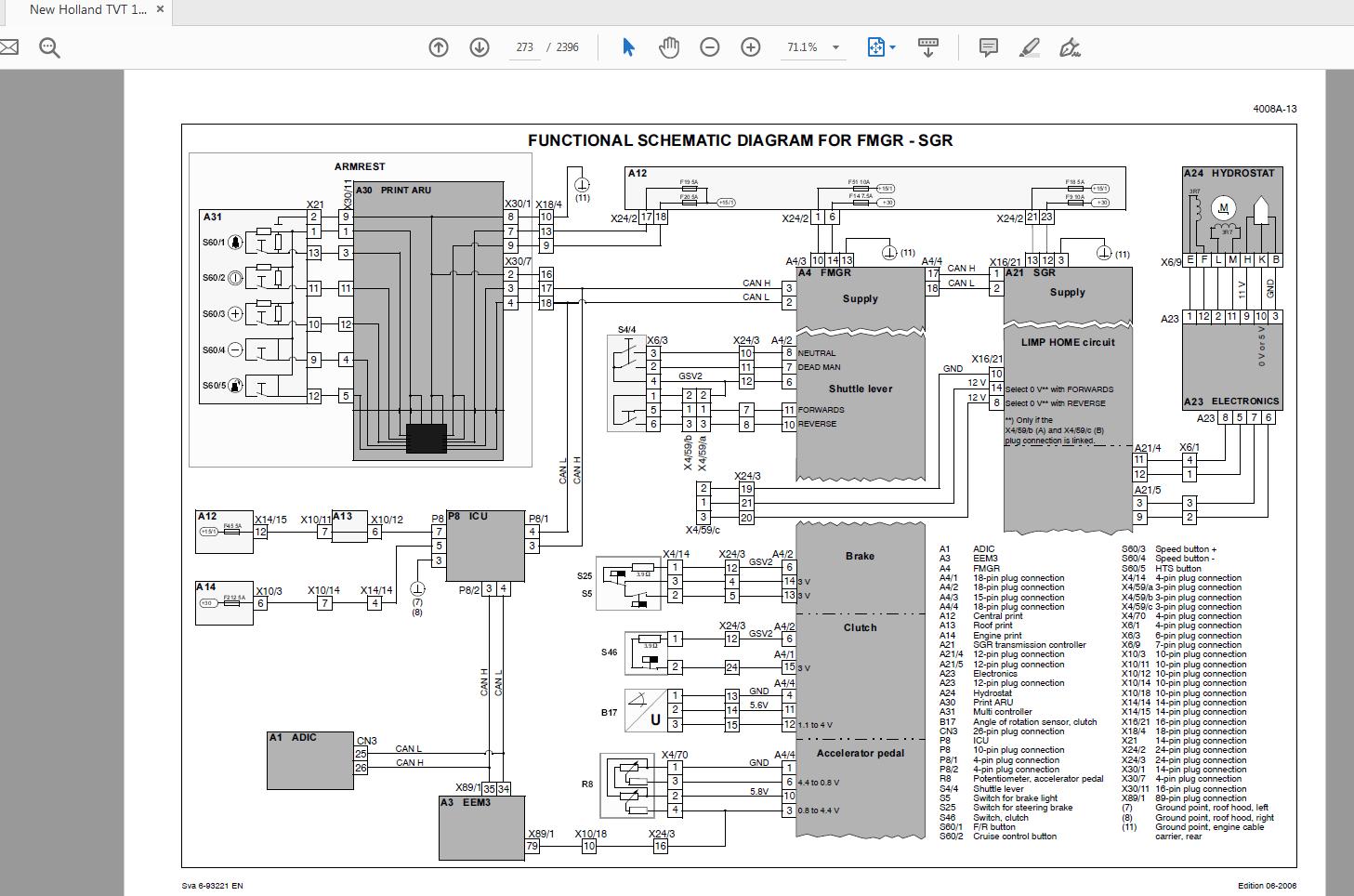
Task: Click the page number field showing 273
Action: click(525, 47)
